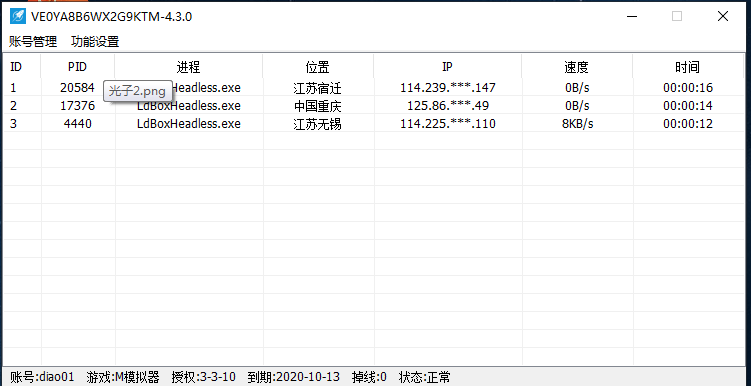Click status bar 状态:正常
751x386 pixels.
pos(424,377)
